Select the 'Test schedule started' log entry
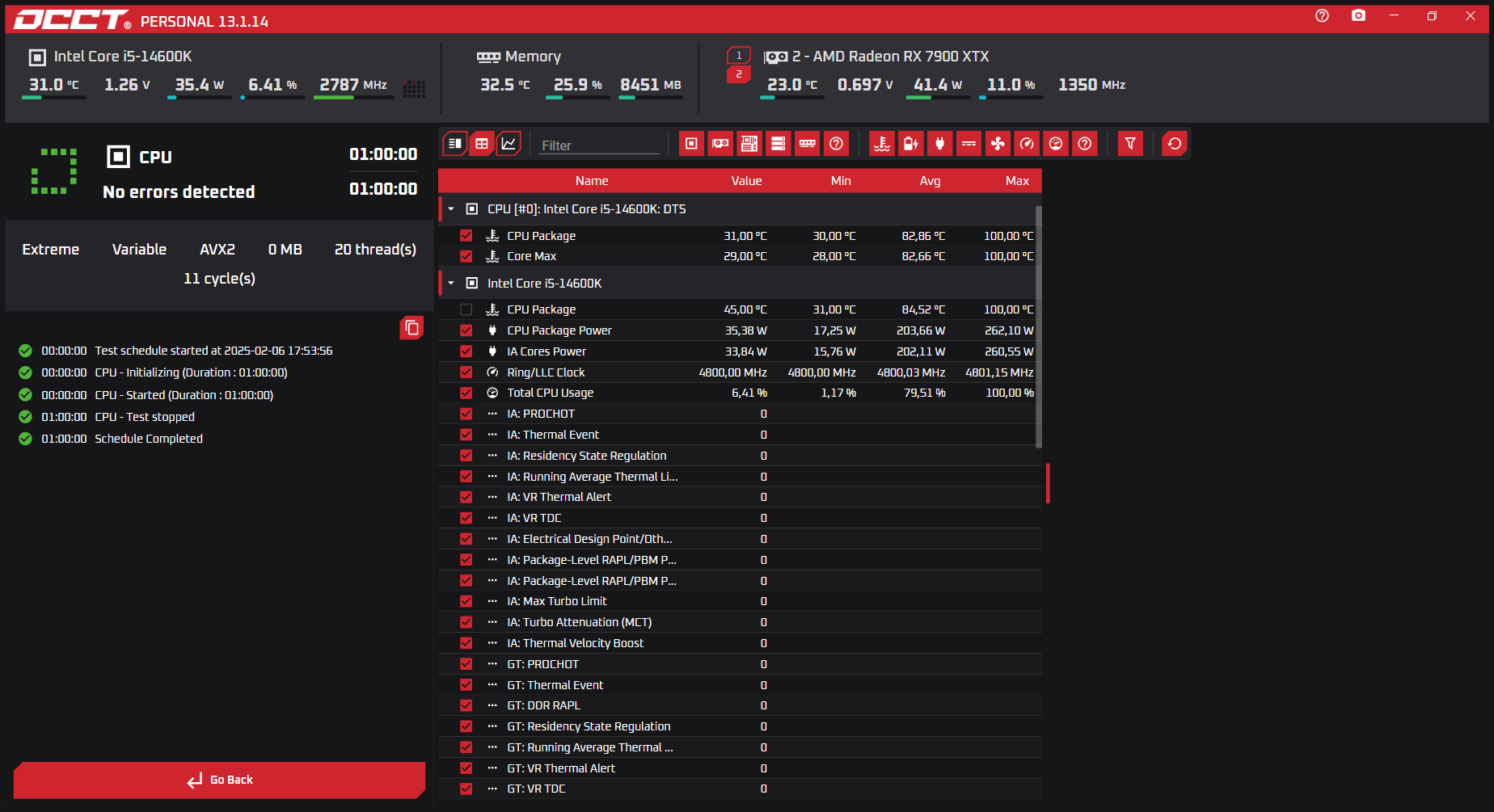 tap(213, 351)
